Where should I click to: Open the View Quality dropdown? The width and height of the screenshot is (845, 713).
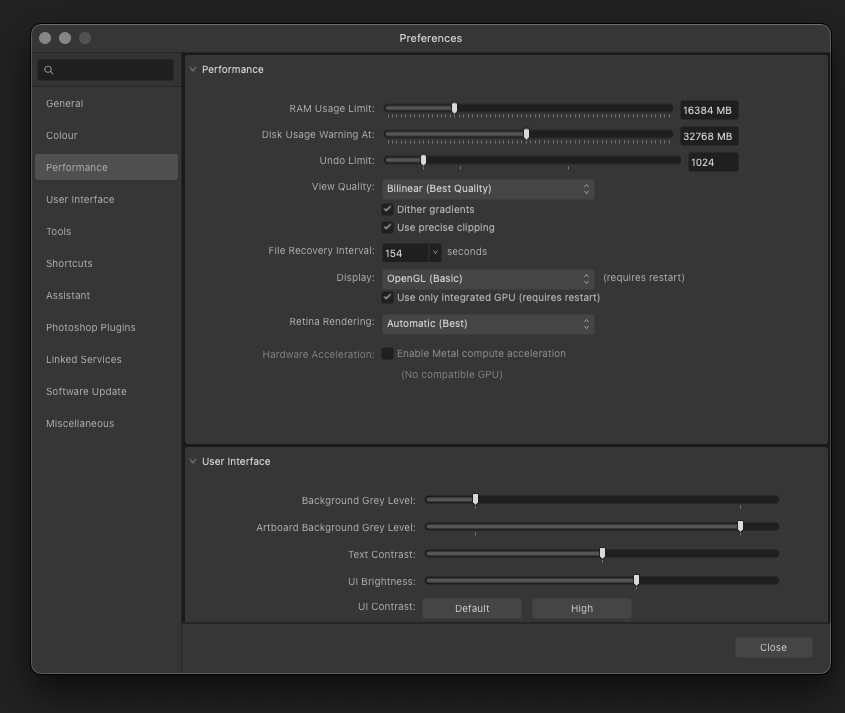pyautogui.click(x=488, y=189)
